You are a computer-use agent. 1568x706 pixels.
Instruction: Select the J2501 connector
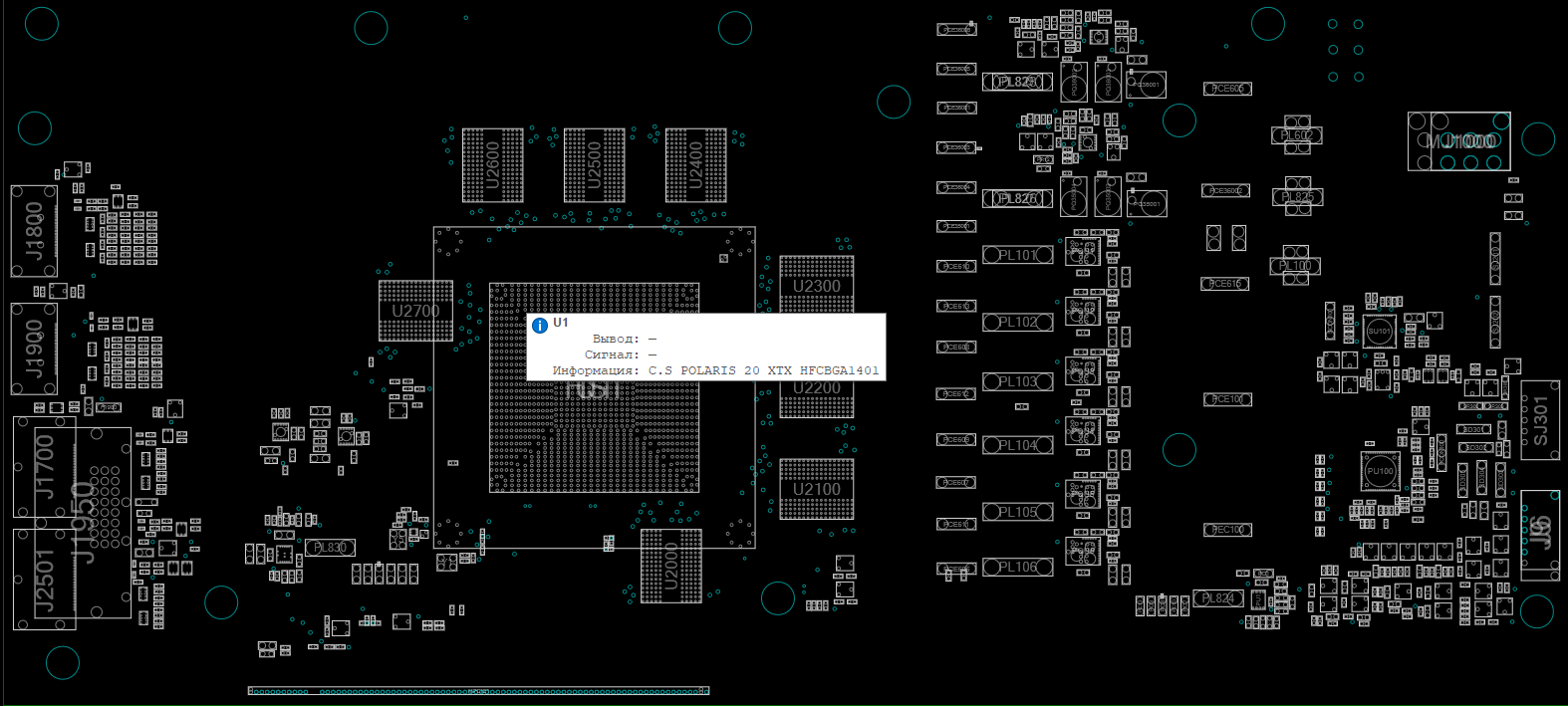point(45,580)
